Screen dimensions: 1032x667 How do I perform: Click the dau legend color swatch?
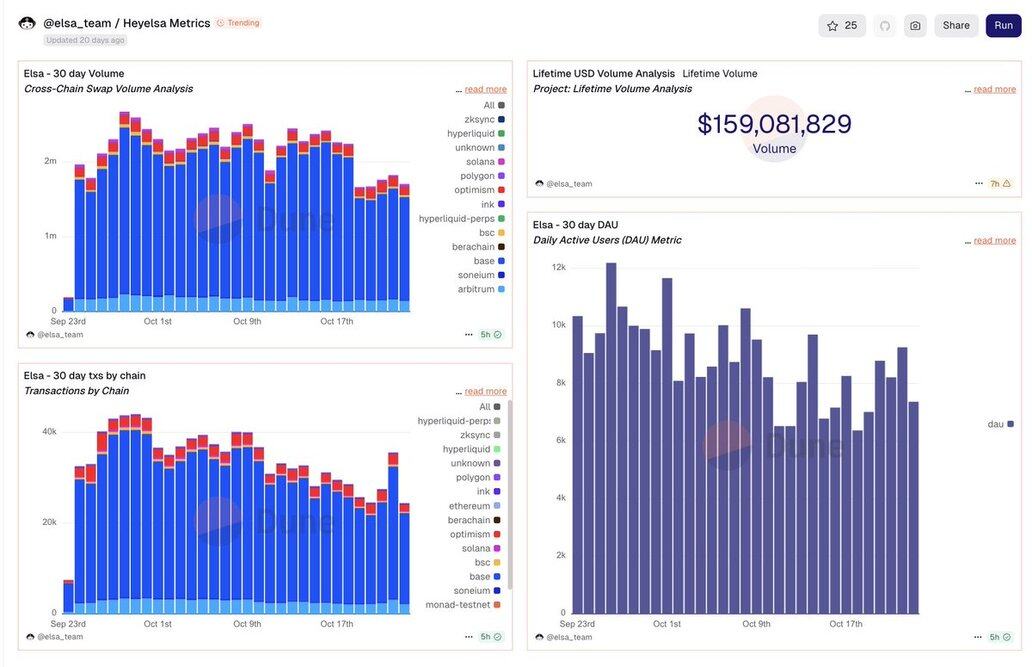pos(1011,424)
